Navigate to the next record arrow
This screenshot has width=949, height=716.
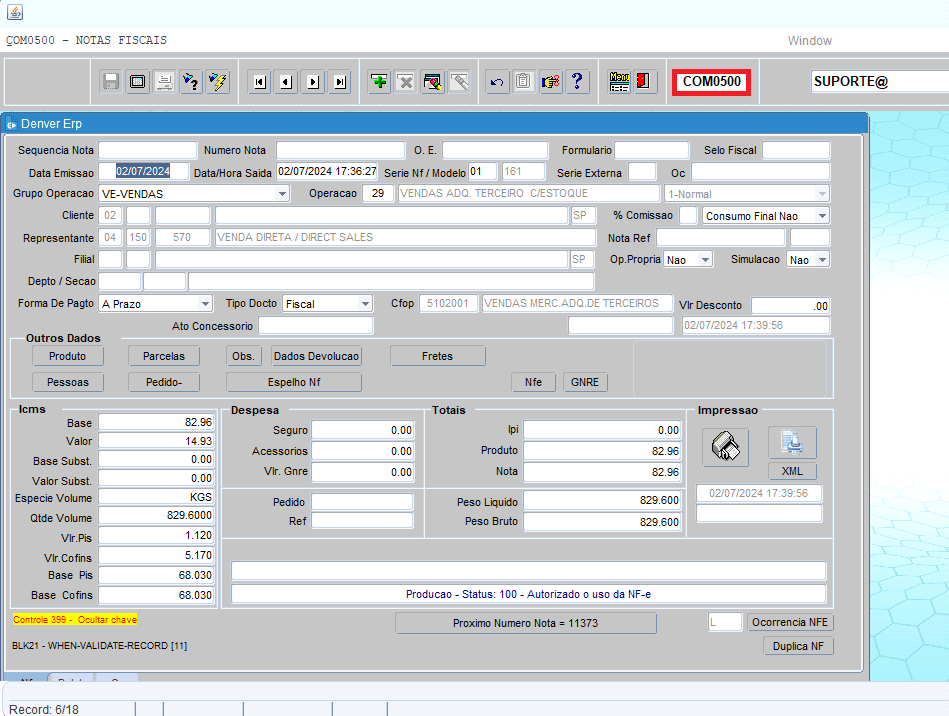pyautogui.click(x=313, y=82)
